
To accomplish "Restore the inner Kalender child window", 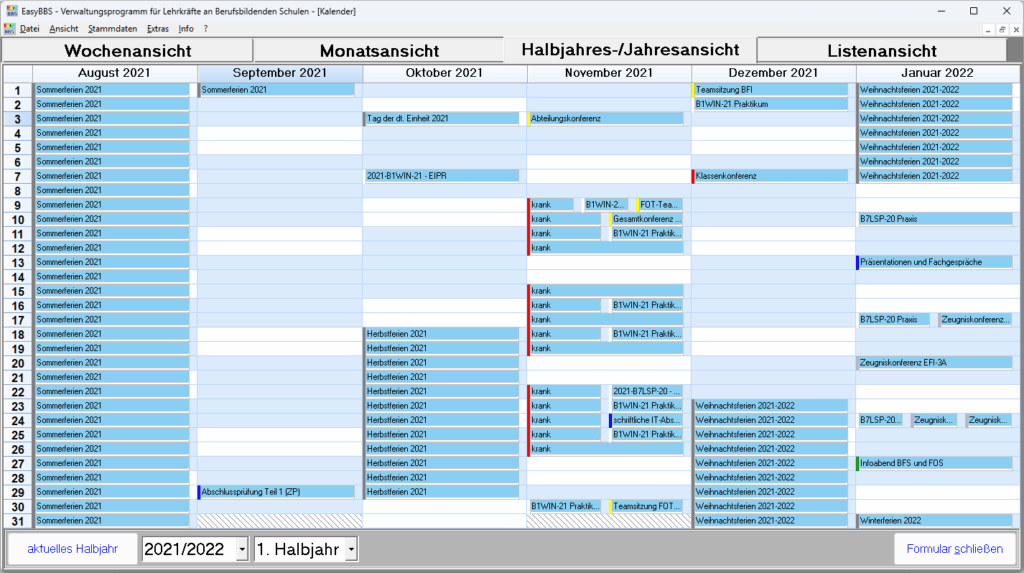I will click(1002, 29).
